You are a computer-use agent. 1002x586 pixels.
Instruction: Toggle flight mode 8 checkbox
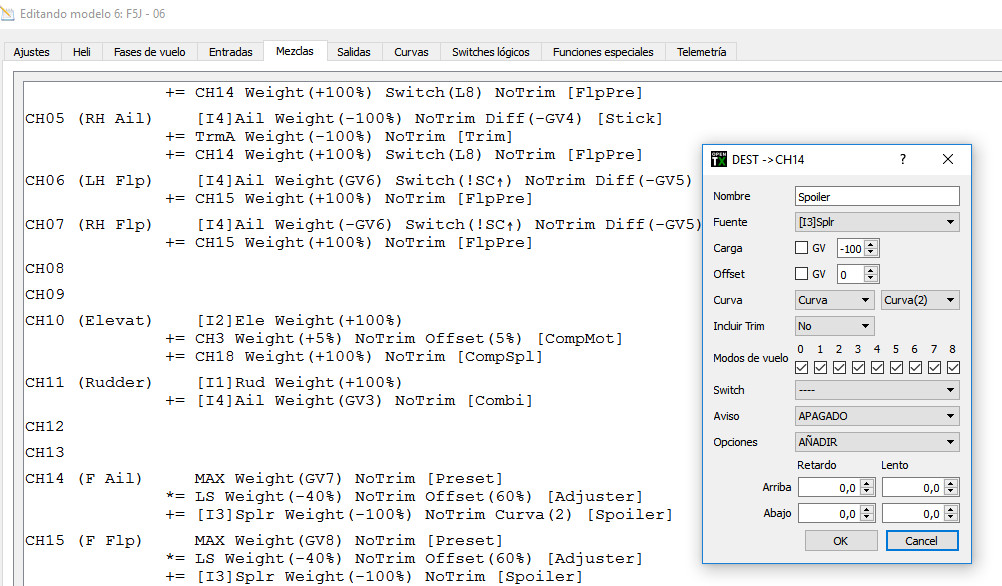click(953, 368)
